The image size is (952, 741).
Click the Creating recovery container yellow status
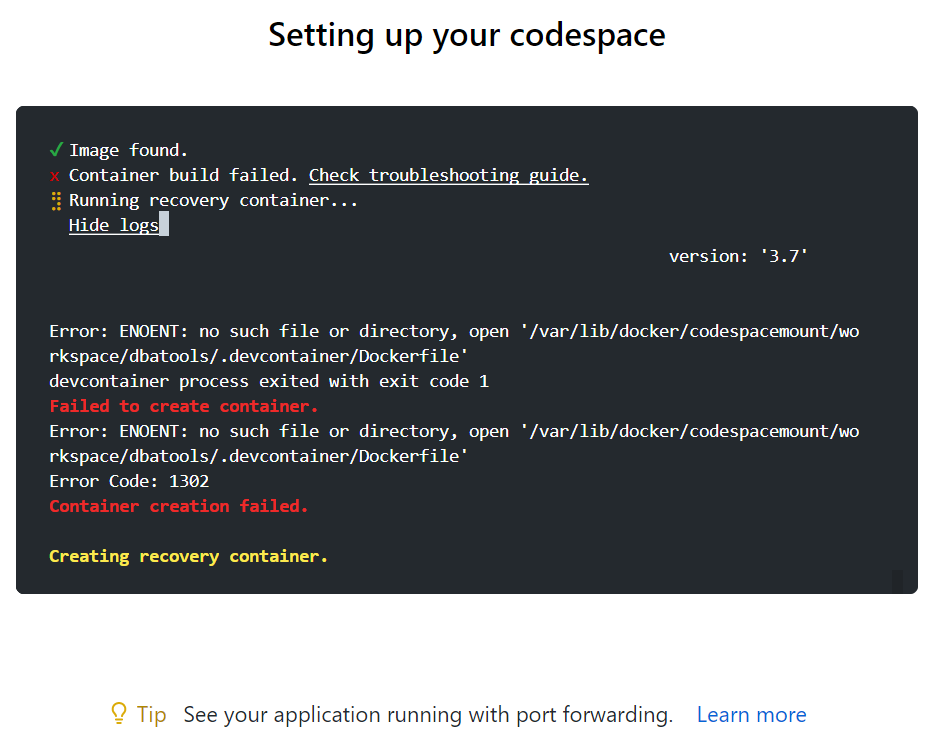pyautogui.click(x=189, y=555)
